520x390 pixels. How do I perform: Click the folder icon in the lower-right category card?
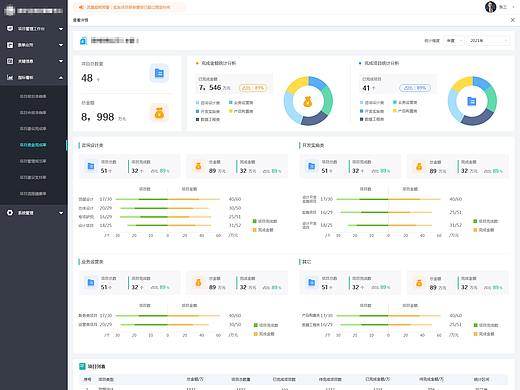tap(311, 283)
